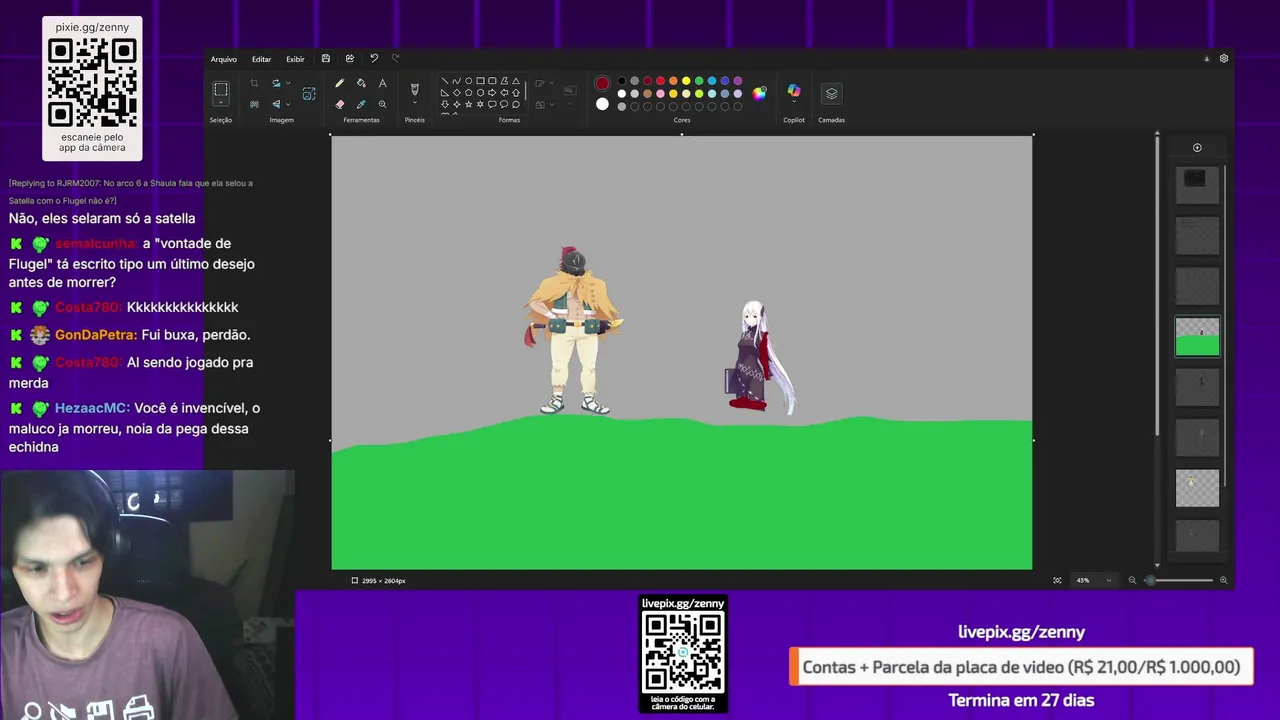This screenshot has height=720, width=1280.
Task: Expand the Flip dropdown arrow
Action: [x=288, y=104]
